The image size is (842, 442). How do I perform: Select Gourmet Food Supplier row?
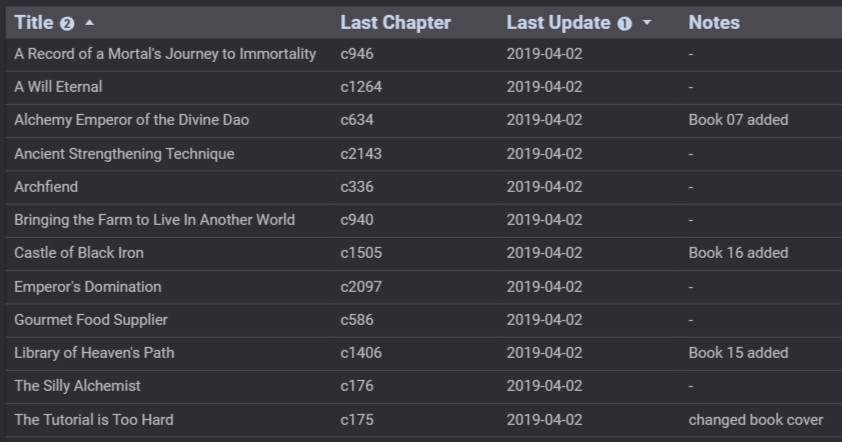(x=424, y=320)
